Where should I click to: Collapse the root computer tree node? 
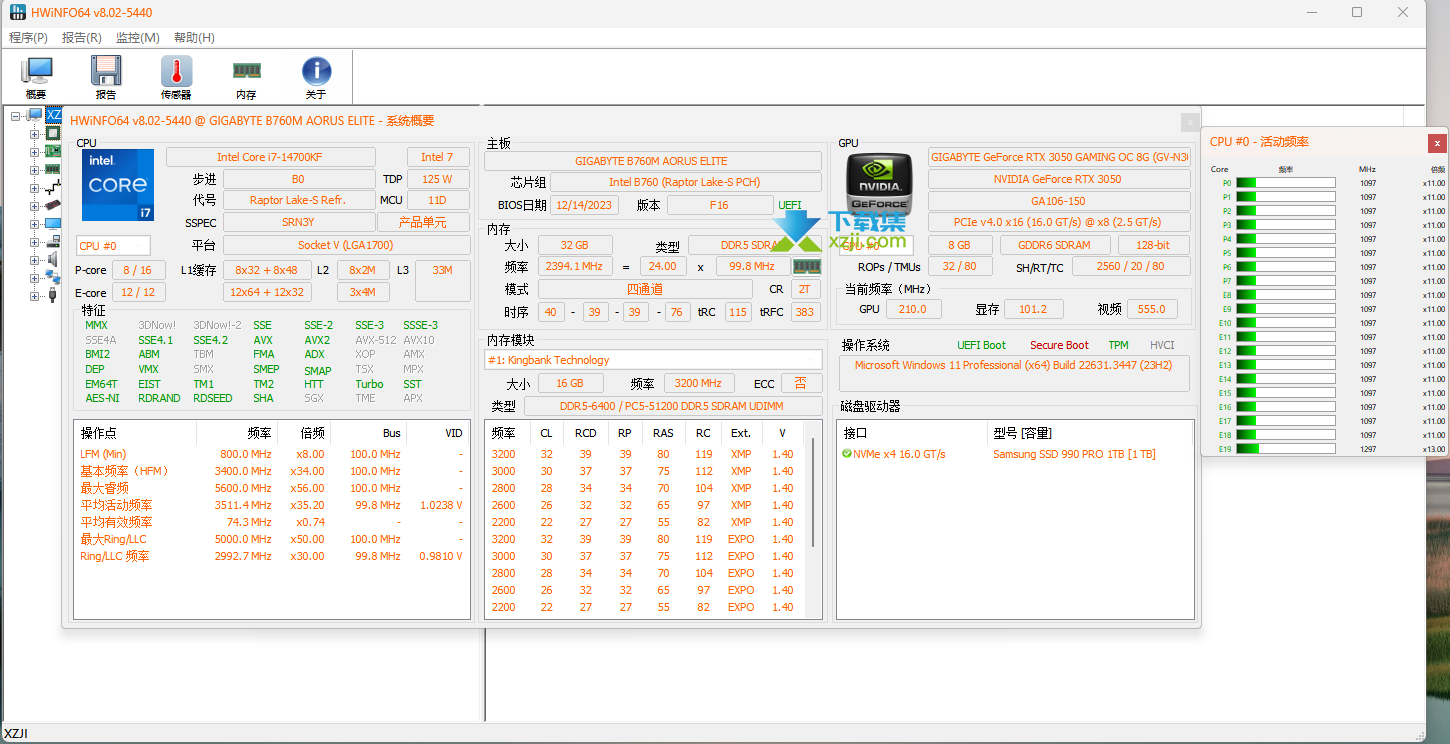pos(16,116)
